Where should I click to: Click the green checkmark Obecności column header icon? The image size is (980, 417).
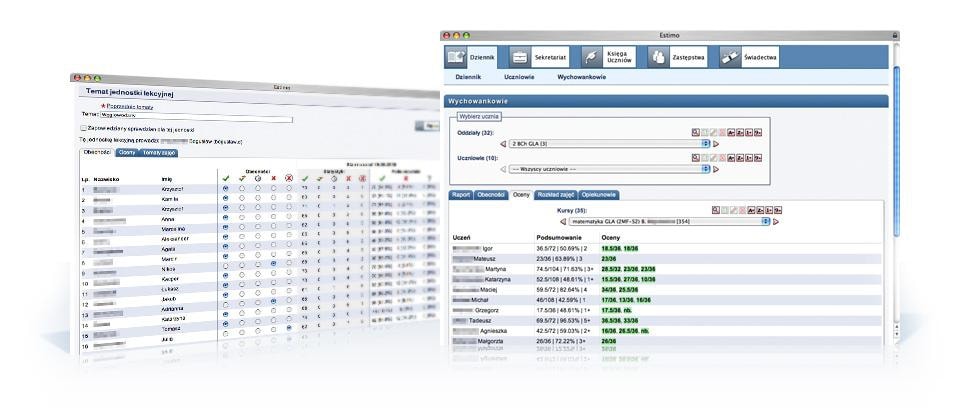(226, 178)
